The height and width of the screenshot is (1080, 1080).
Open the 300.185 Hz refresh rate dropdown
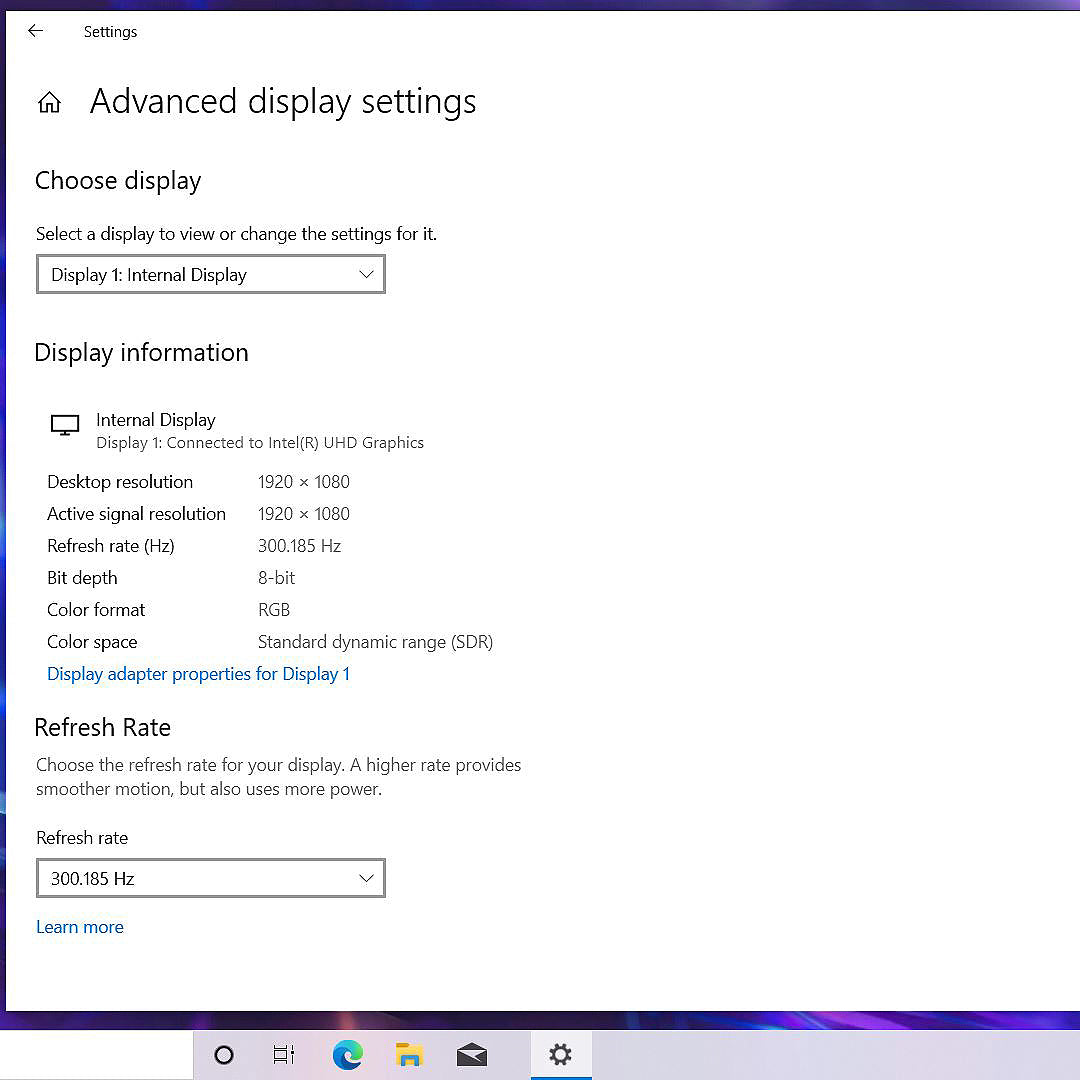pos(211,878)
